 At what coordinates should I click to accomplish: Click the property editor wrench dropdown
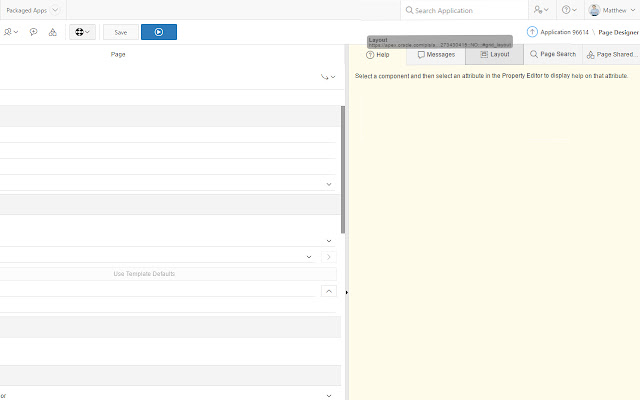coord(328,76)
